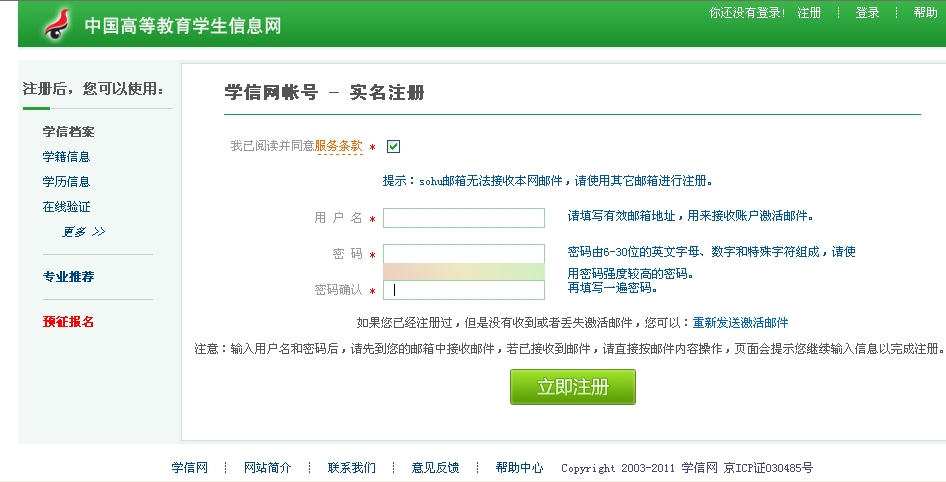Open 帮助中心 footer link

[519, 468]
